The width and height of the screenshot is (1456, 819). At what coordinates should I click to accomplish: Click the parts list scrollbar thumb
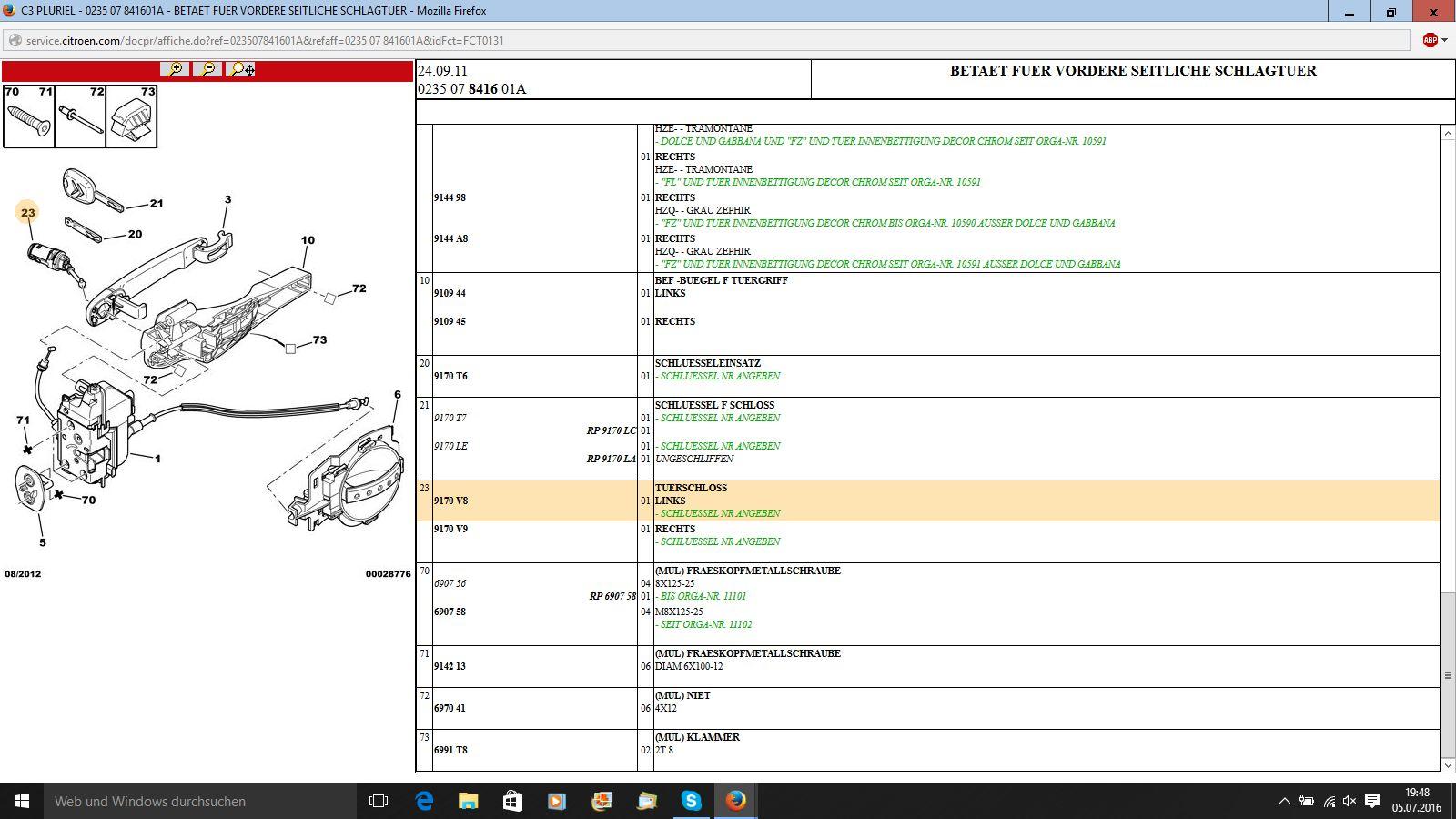tap(1448, 674)
